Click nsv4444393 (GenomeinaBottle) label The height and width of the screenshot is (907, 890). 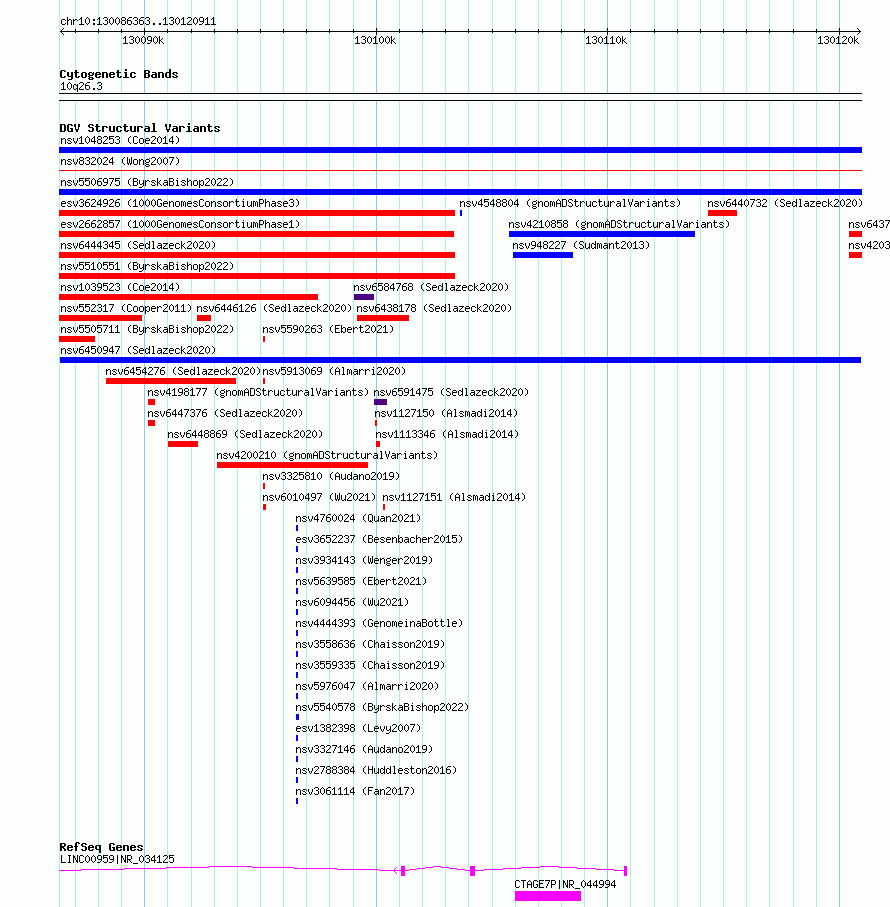coord(379,624)
